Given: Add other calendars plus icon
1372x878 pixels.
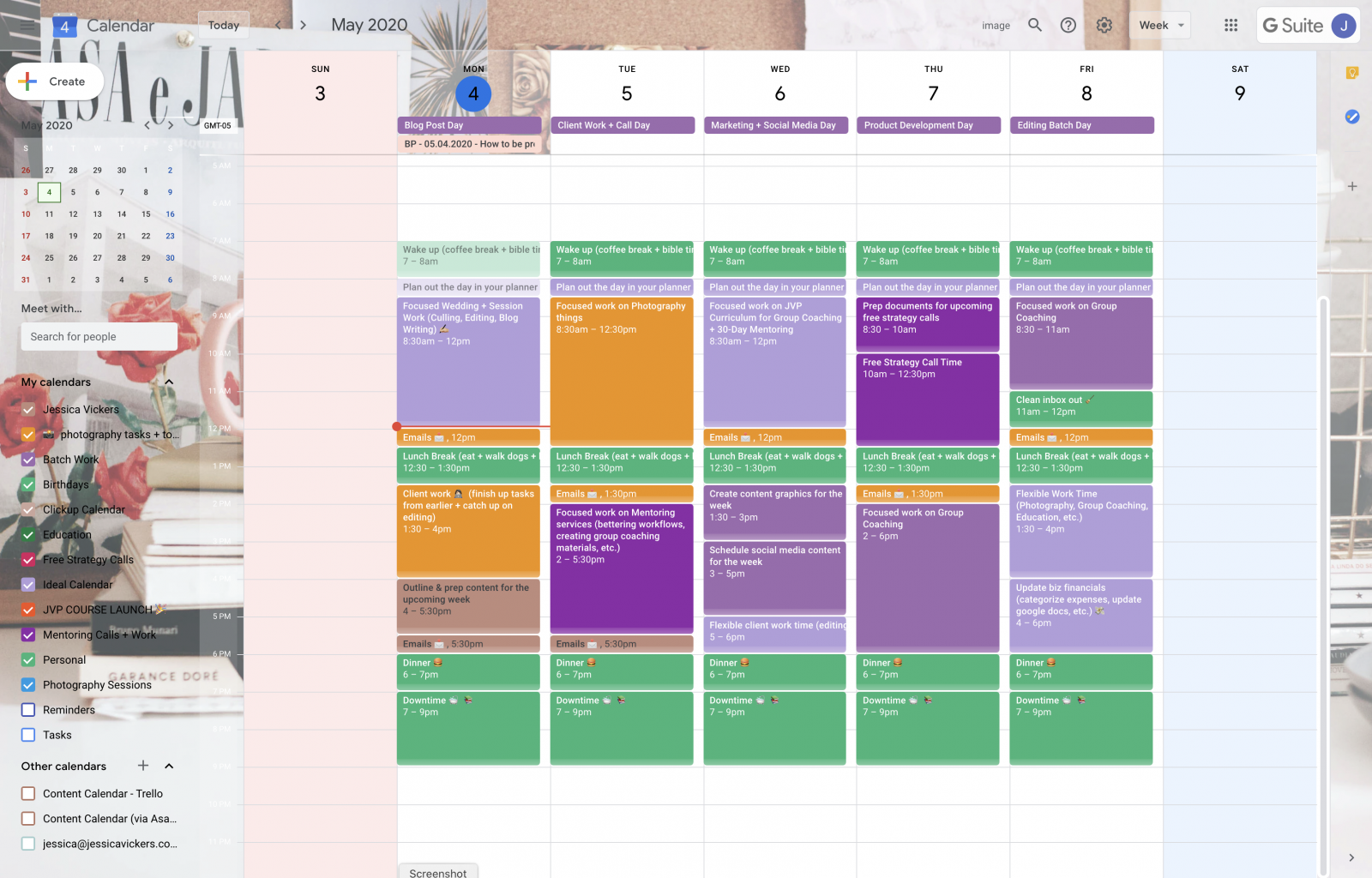Looking at the screenshot, I should click(x=143, y=766).
